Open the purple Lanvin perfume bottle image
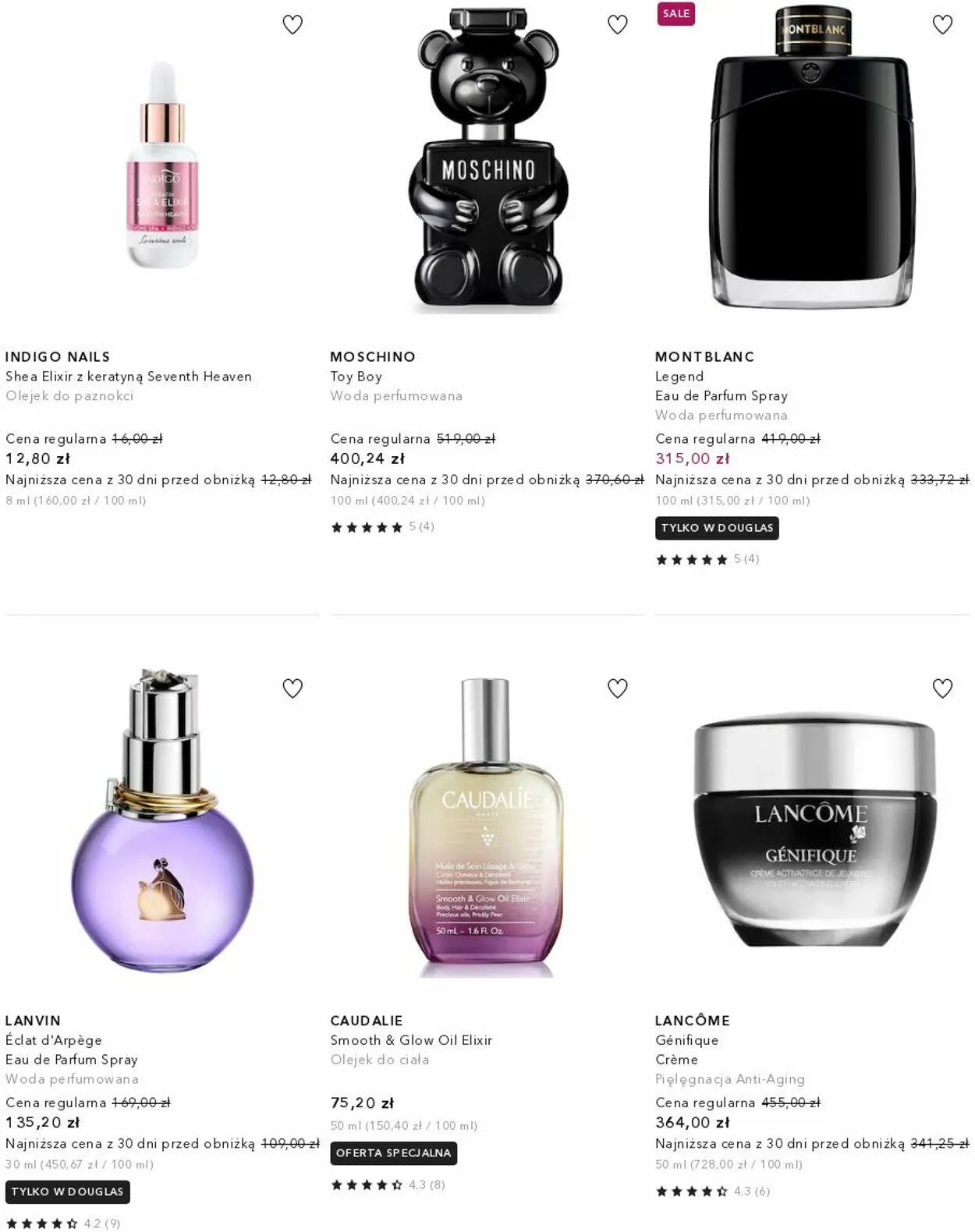 pos(162,820)
